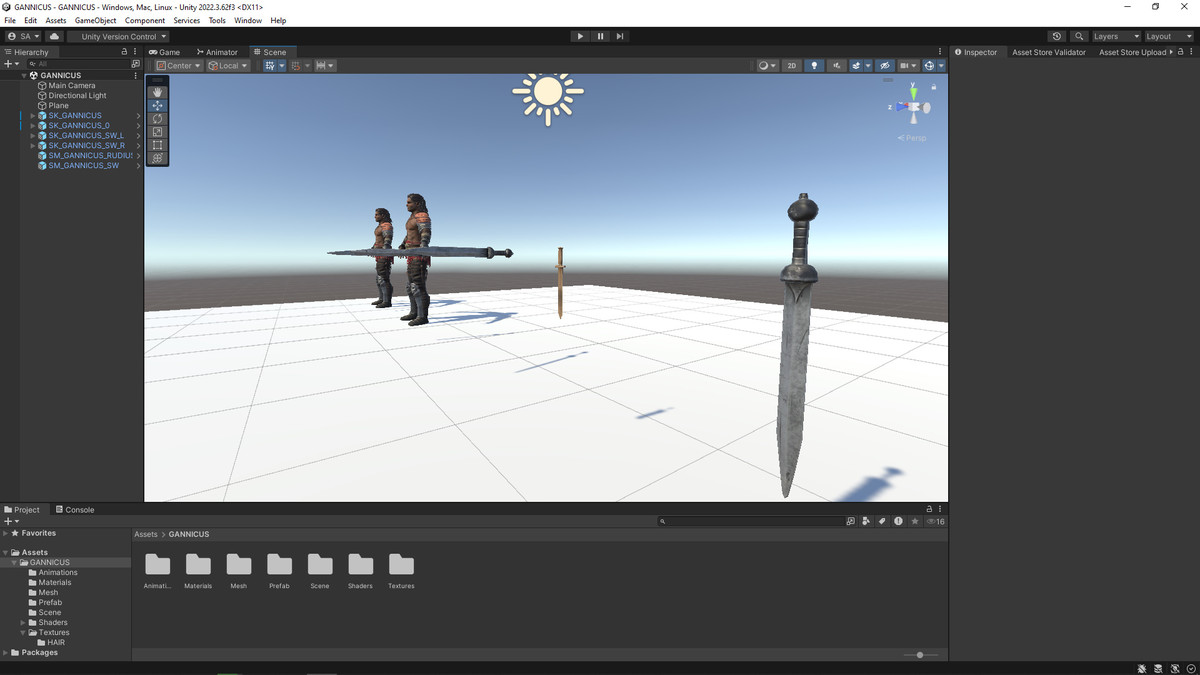Click the Scene orientation gizmo
Image resolution: width=1200 pixels, height=675 pixels.
pos(912,105)
